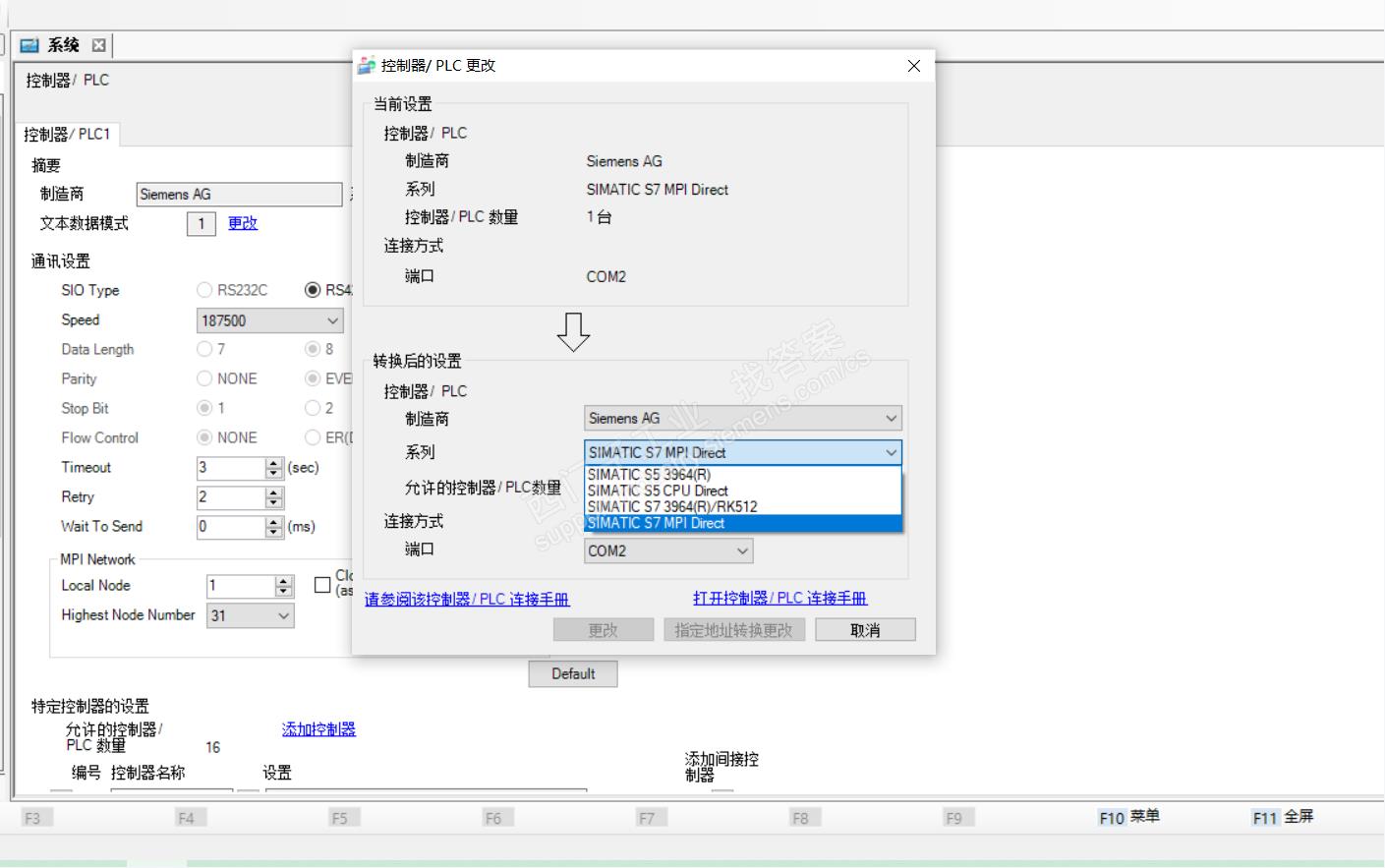Choose Parity NONE radio button

[x=204, y=378]
